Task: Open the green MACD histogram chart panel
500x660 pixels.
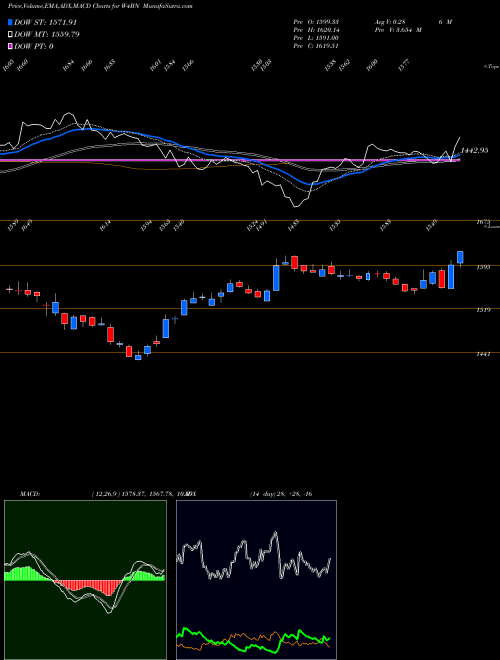Action: pyautogui.click(x=85, y=580)
